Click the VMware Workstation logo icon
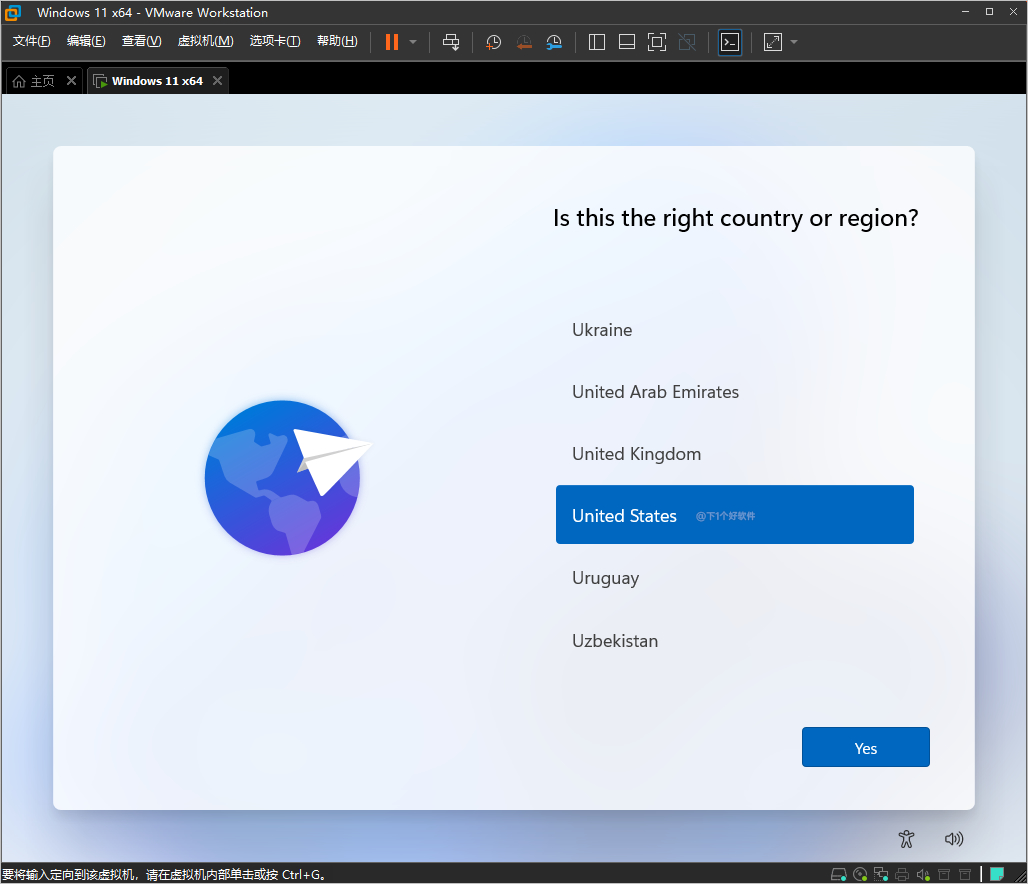 click(x=13, y=12)
